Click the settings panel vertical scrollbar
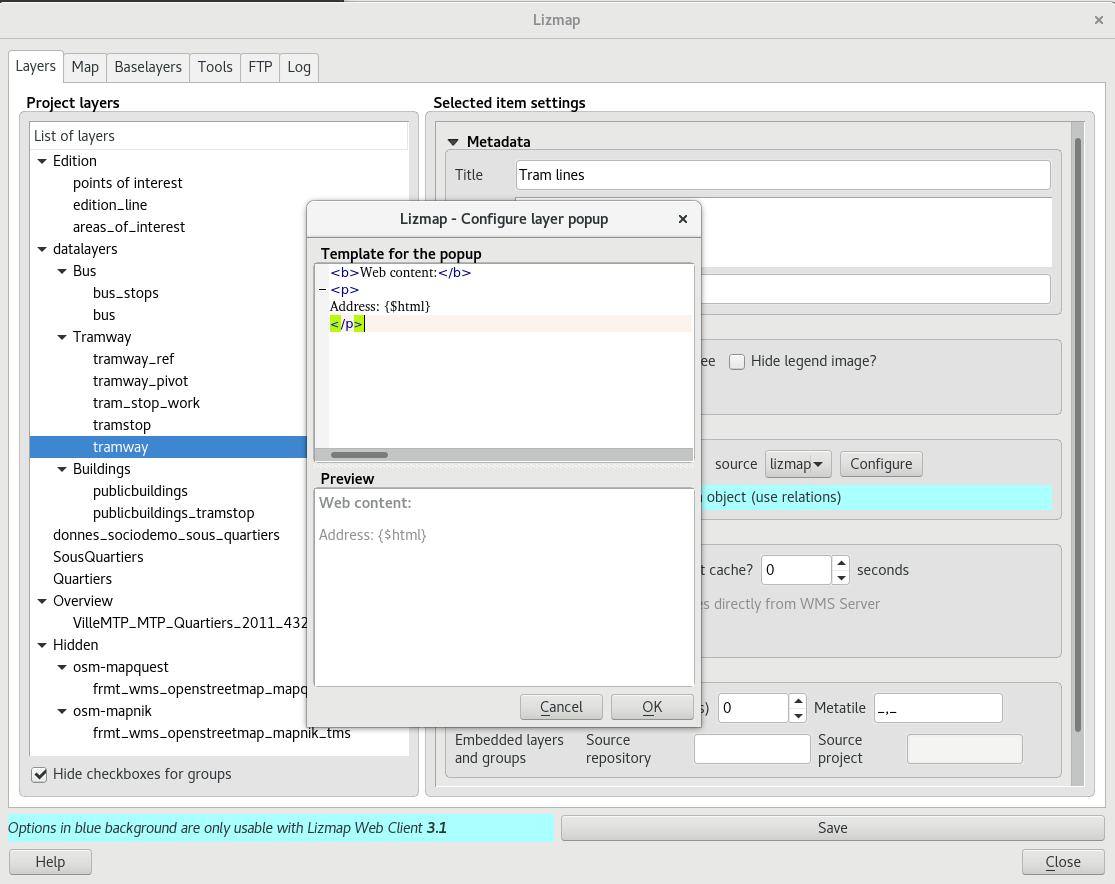 click(1078, 434)
